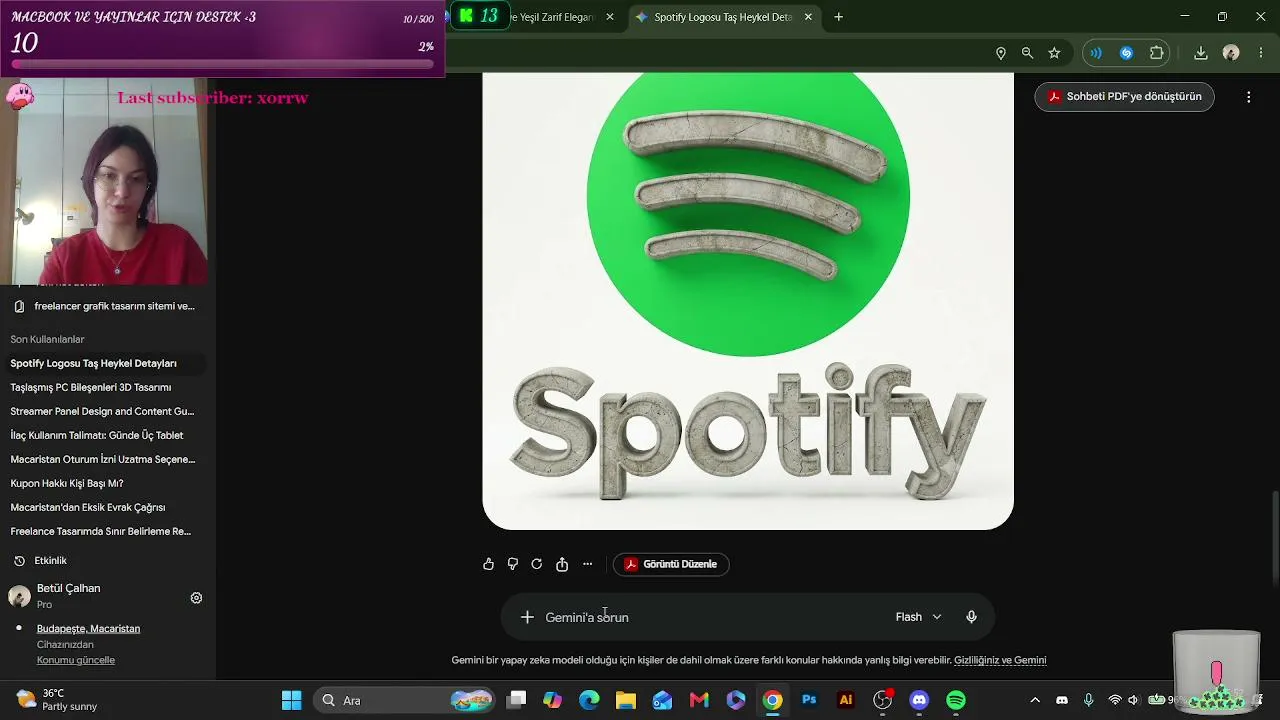This screenshot has height=720, width=1280.
Task: Open Spotify from the taskbar
Action: pyautogui.click(x=956, y=700)
